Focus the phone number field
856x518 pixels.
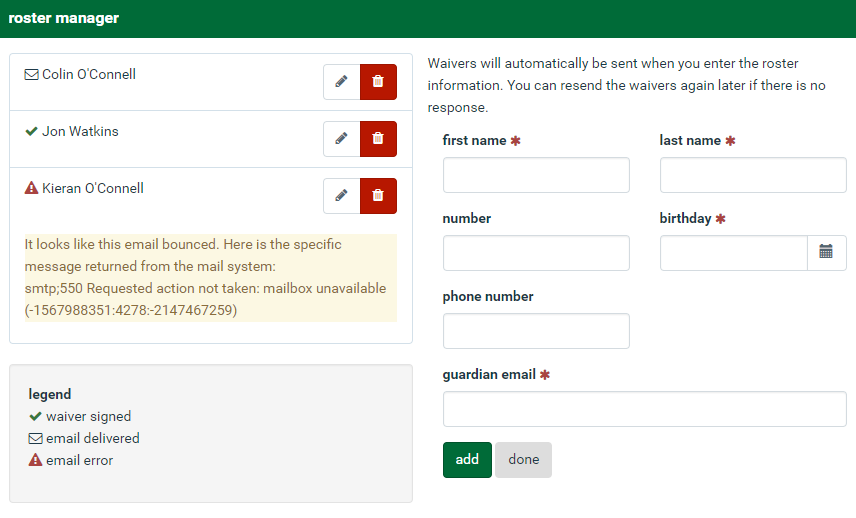coord(536,331)
